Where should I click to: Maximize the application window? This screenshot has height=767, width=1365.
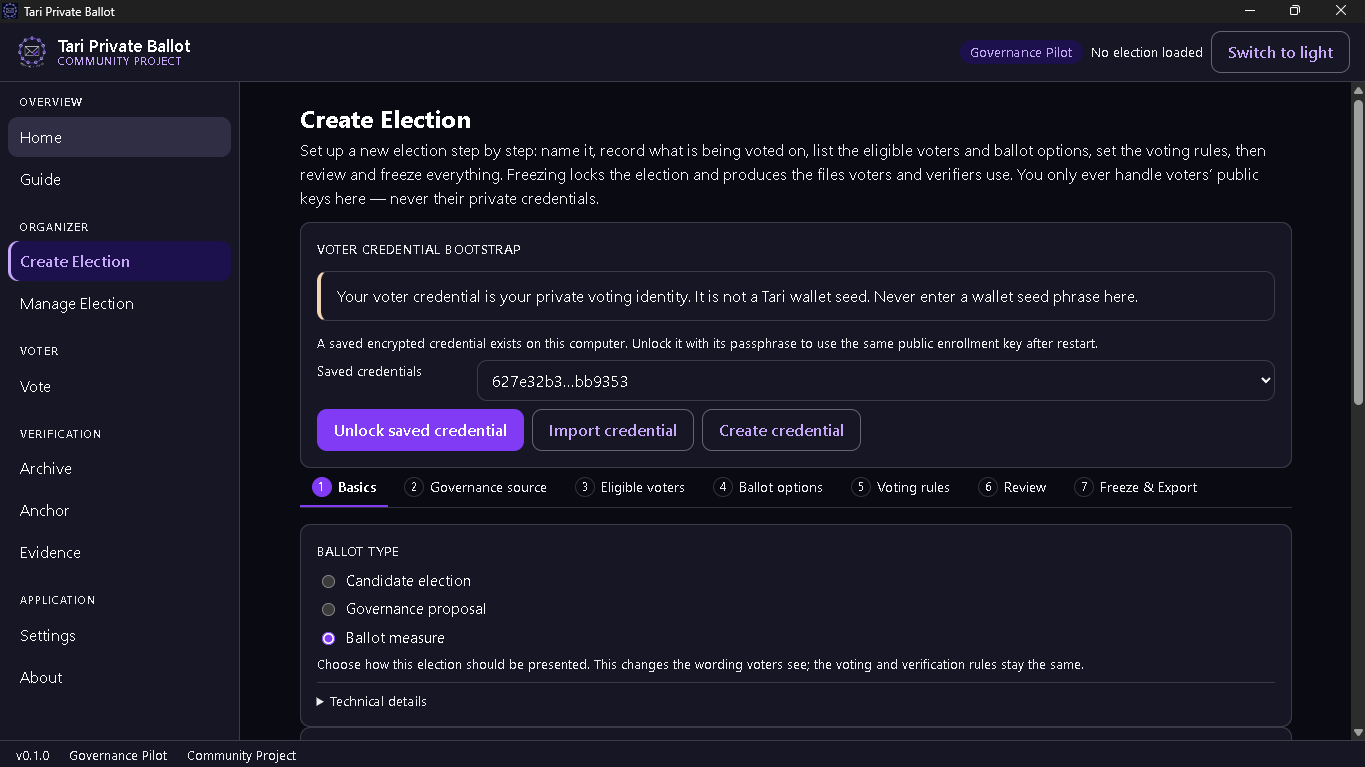point(1295,11)
